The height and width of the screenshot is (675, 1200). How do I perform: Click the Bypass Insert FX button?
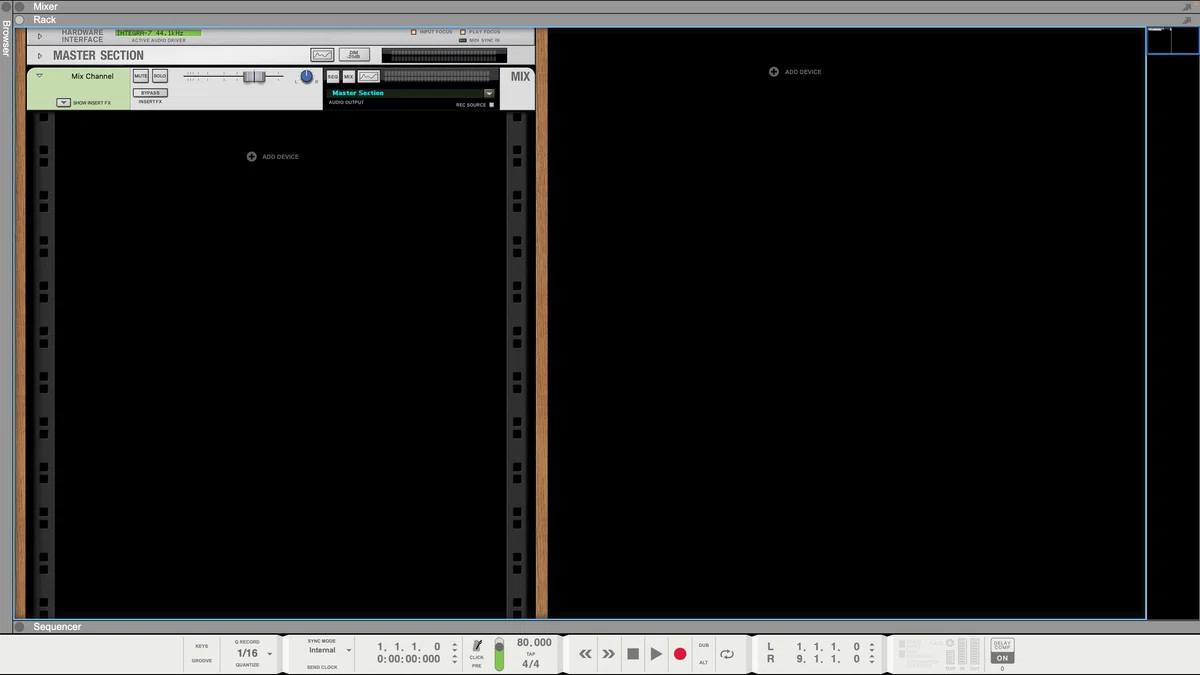[x=150, y=93]
